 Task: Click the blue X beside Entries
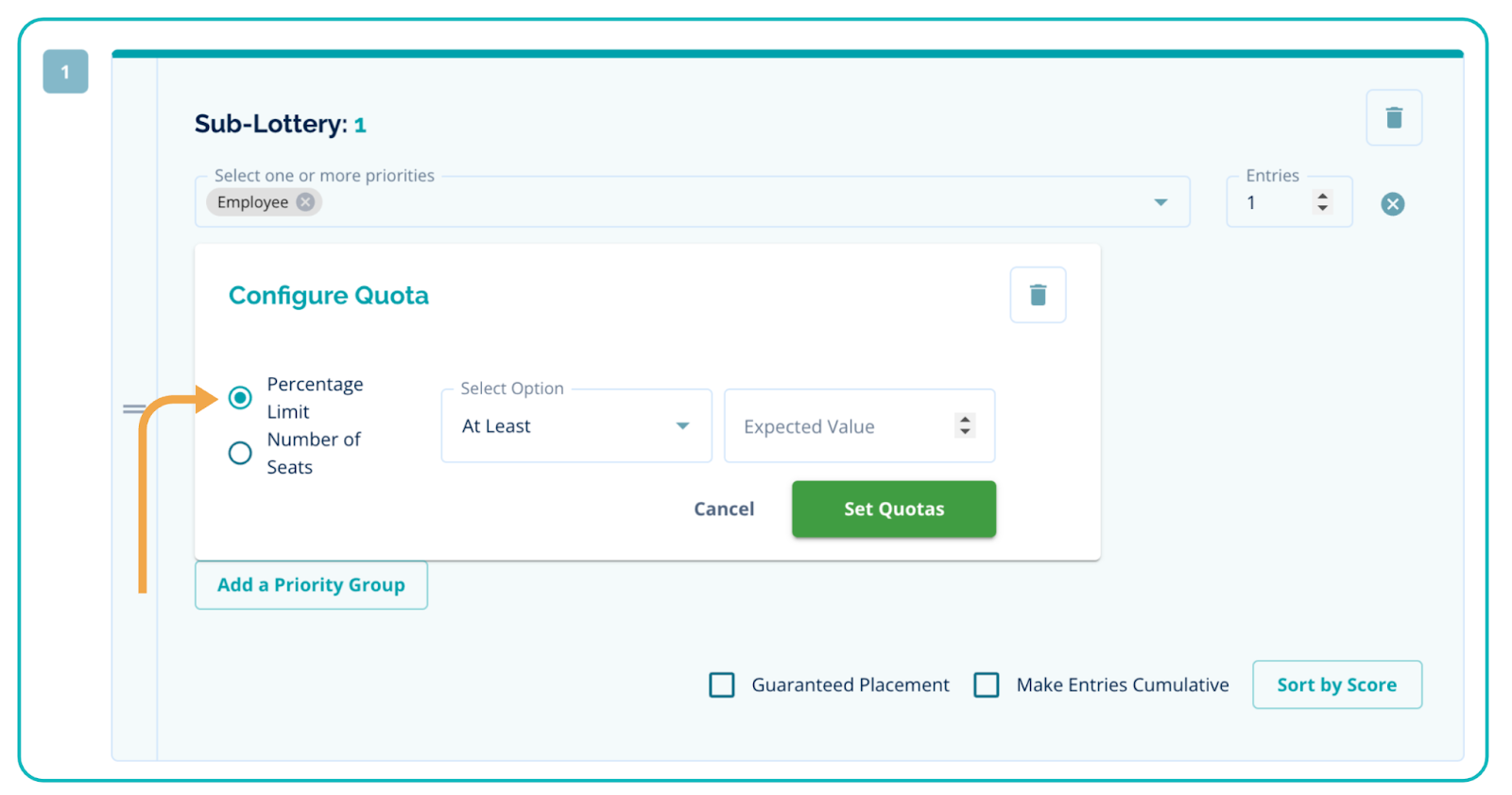point(1392,204)
